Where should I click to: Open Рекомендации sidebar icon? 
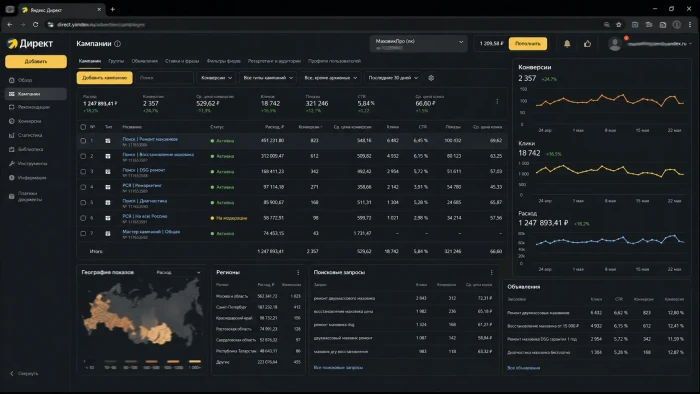pyautogui.click(x=12, y=107)
